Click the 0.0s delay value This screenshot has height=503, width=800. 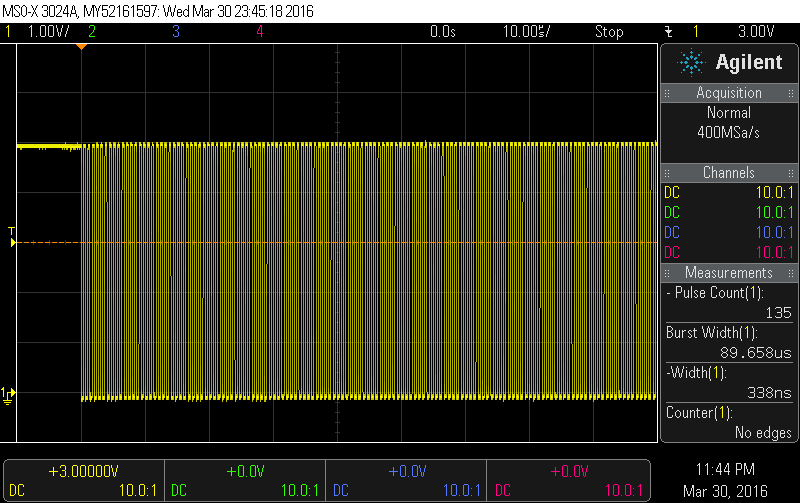442,32
